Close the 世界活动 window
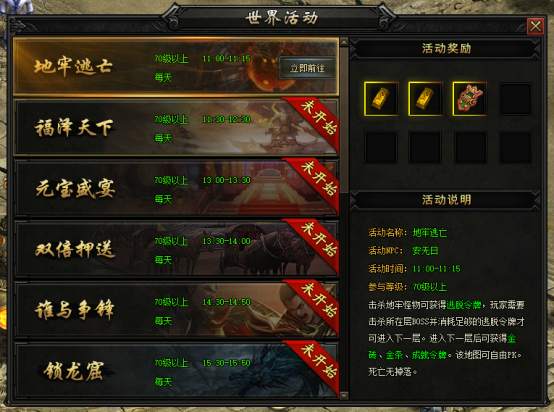 click(x=535, y=26)
